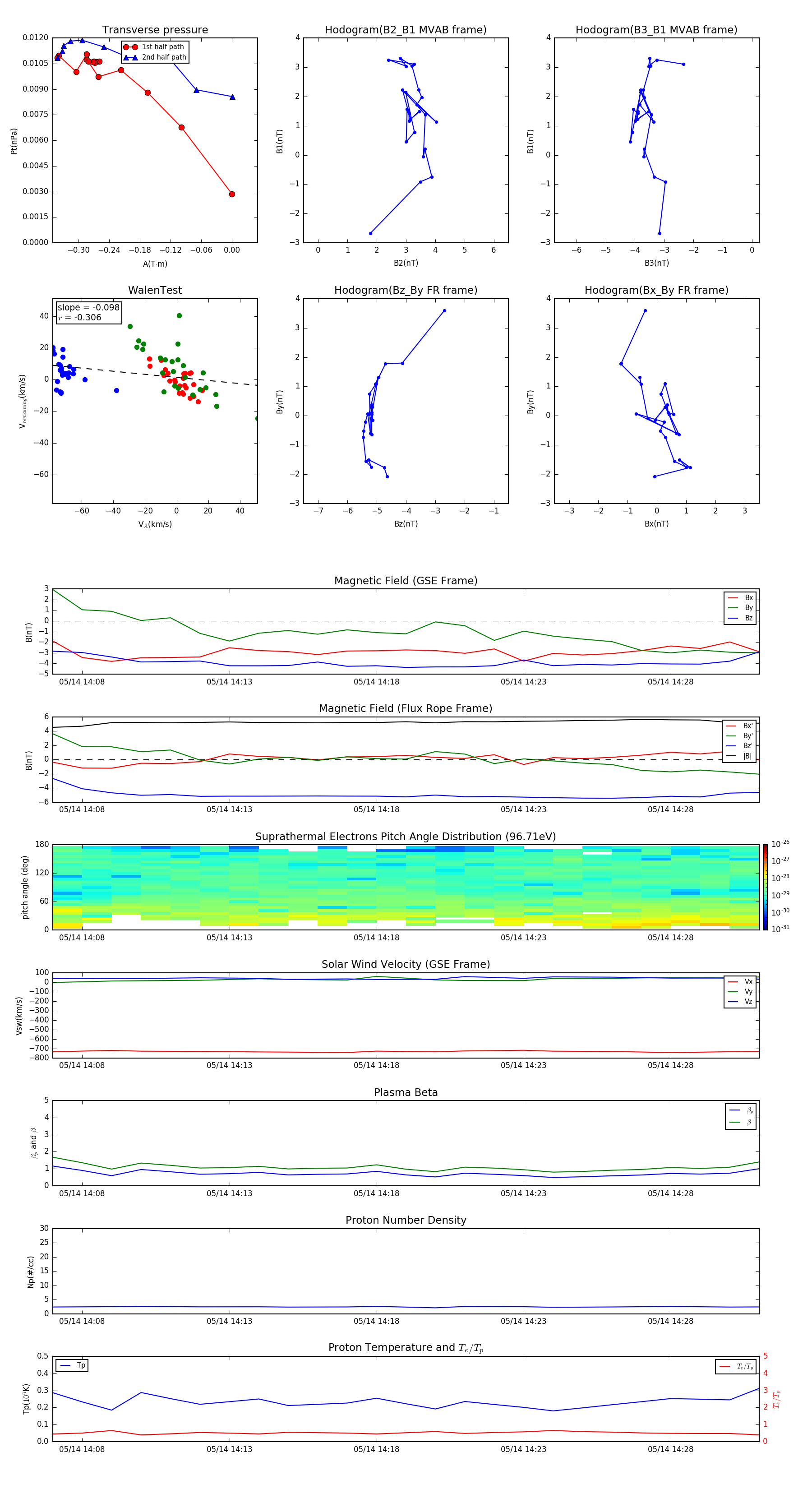The image size is (812, 1489).
Task: Click the 'B3(nT)' x-axis label
Action: [x=656, y=263]
